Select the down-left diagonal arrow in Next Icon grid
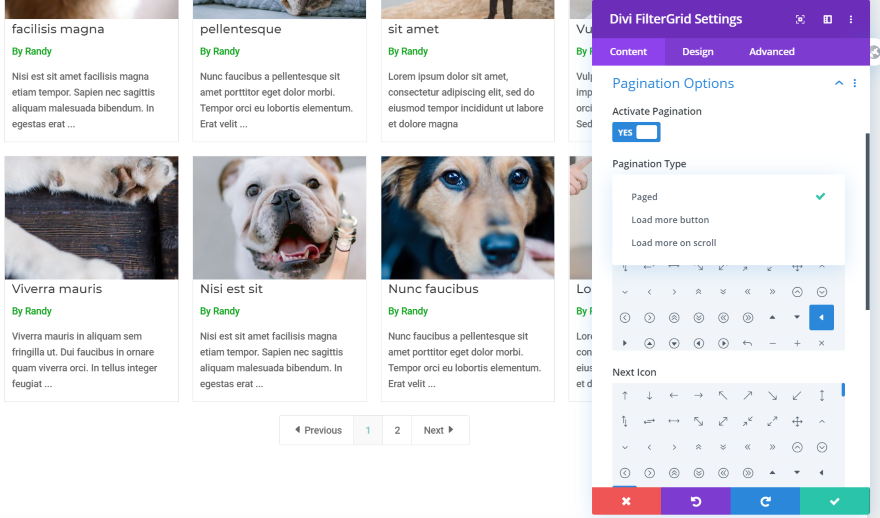 [x=797, y=396]
